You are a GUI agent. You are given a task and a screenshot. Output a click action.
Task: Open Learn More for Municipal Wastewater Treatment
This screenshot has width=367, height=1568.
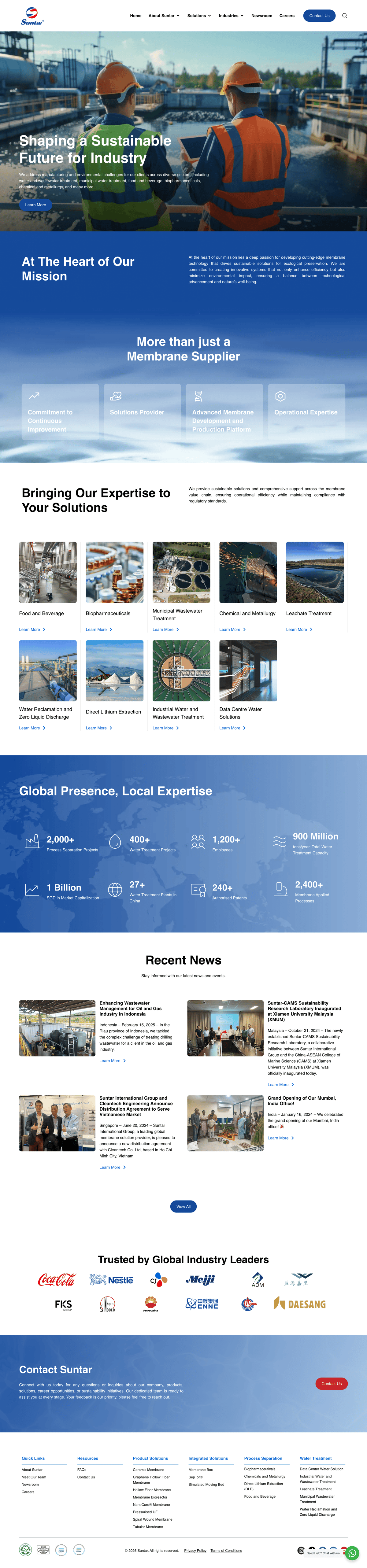165,629
